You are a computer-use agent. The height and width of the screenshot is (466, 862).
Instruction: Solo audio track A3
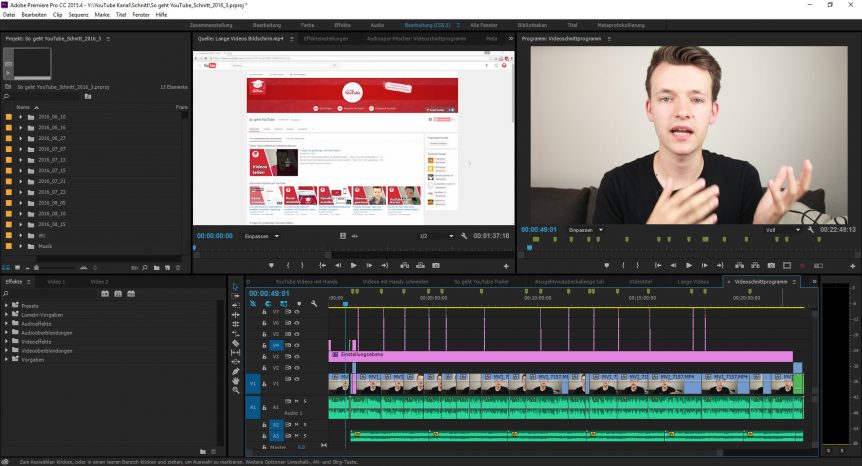305,436
